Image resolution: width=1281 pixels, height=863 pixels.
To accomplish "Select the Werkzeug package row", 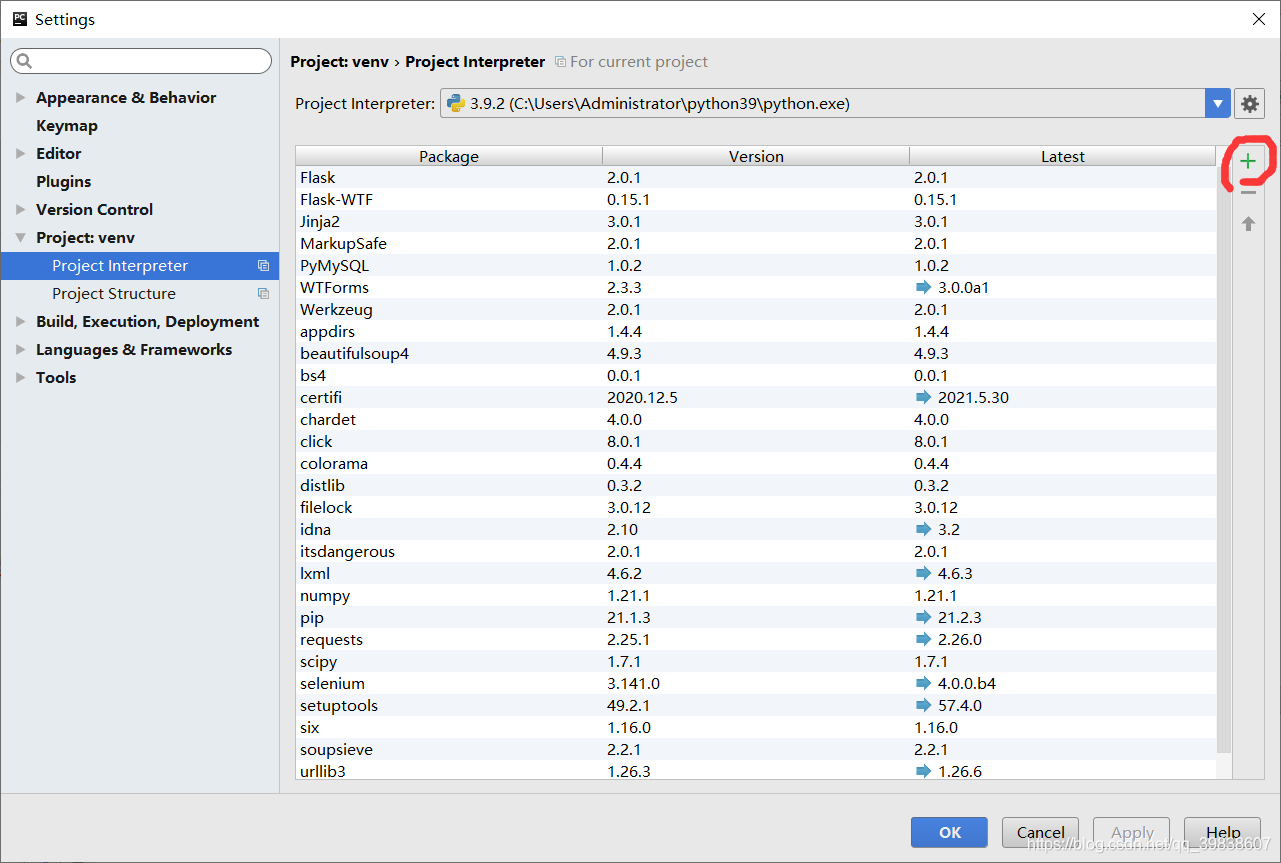I will coord(756,309).
